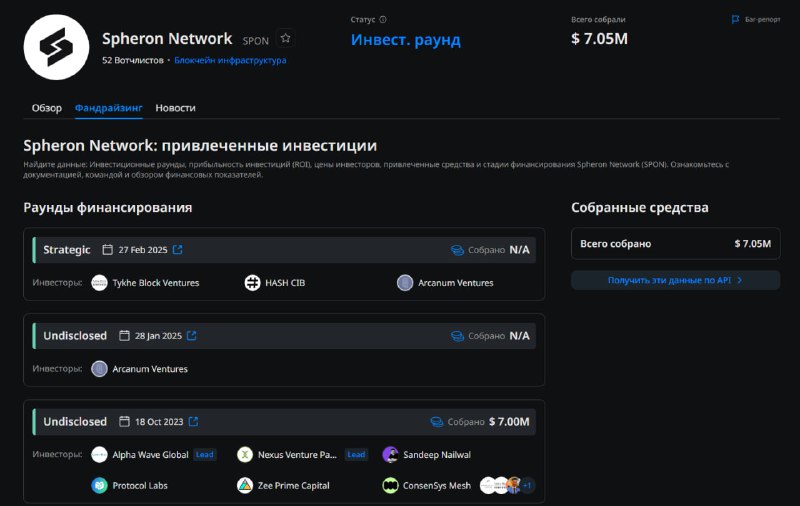Click the Всего собрано $ 7.05M card

676,243
